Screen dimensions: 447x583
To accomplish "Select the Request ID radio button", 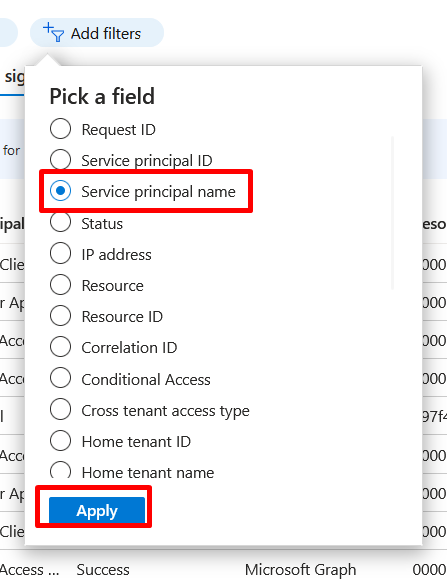I will pyautogui.click(x=60, y=129).
